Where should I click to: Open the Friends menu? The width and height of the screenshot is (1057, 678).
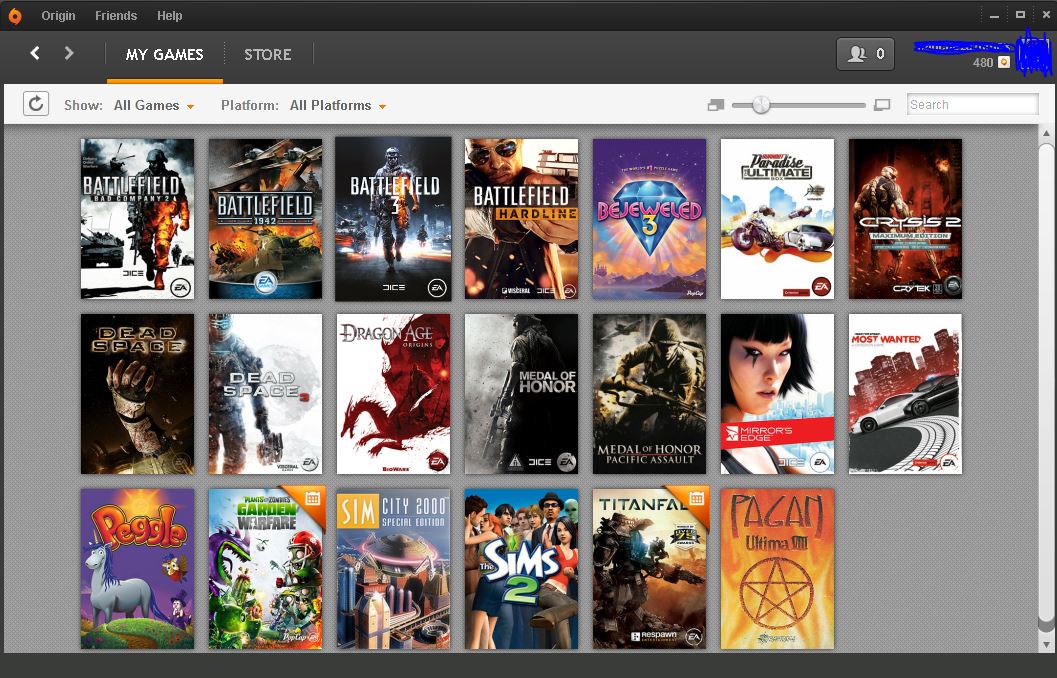click(x=116, y=16)
